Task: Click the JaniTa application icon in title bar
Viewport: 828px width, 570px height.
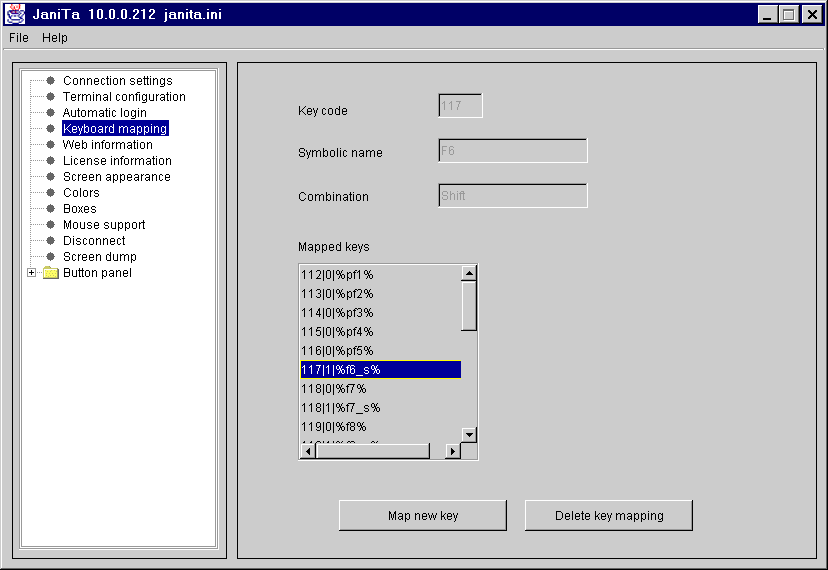Action: [x=15, y=14]
